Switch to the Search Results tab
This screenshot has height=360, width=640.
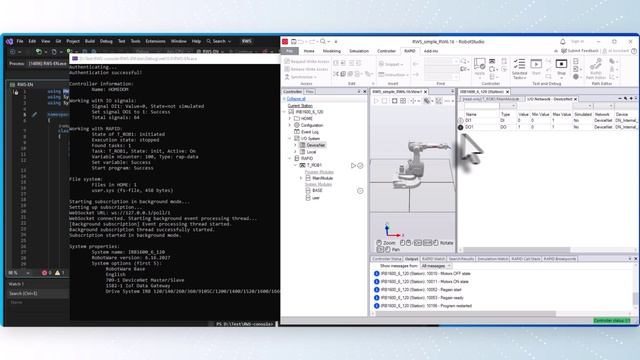(461, 259)
